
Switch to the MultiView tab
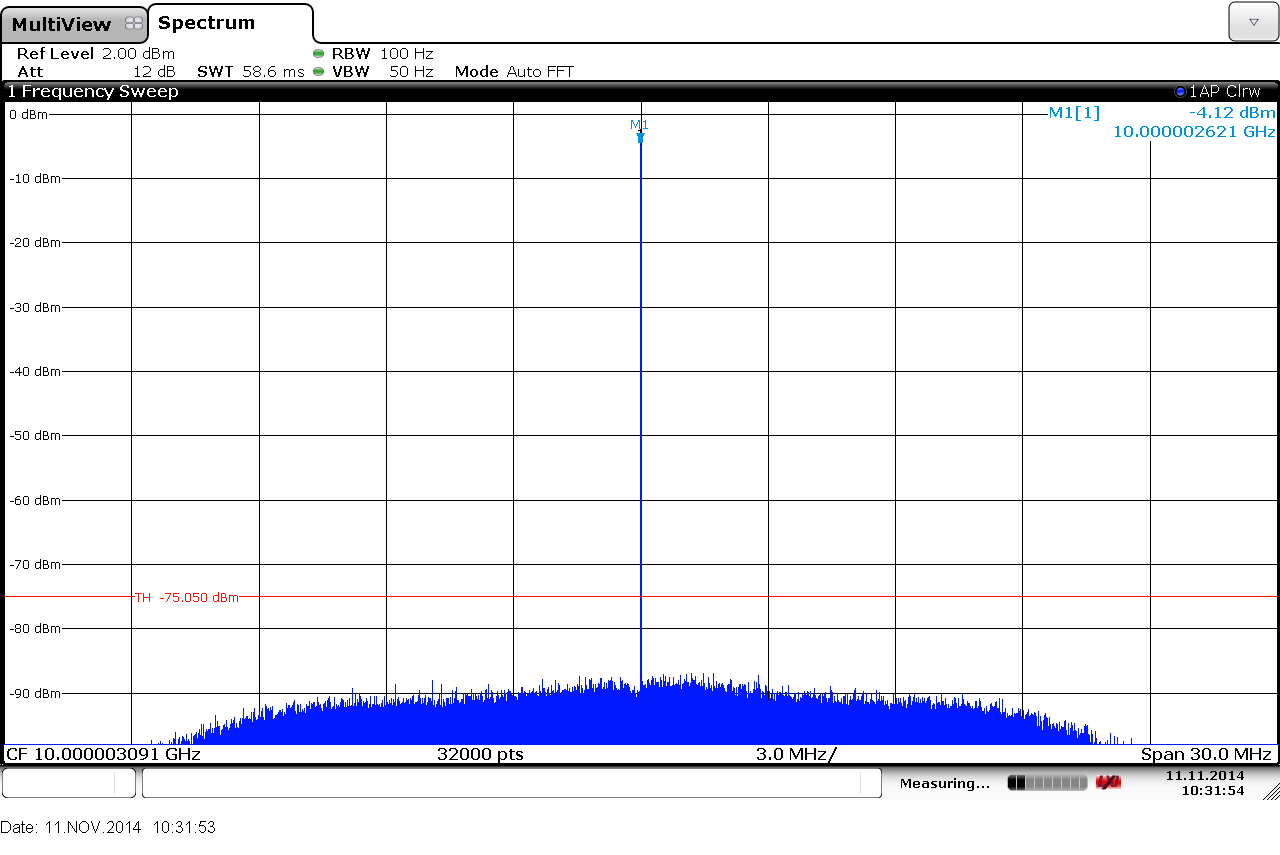pyautogui.click(x=62, y=24)
